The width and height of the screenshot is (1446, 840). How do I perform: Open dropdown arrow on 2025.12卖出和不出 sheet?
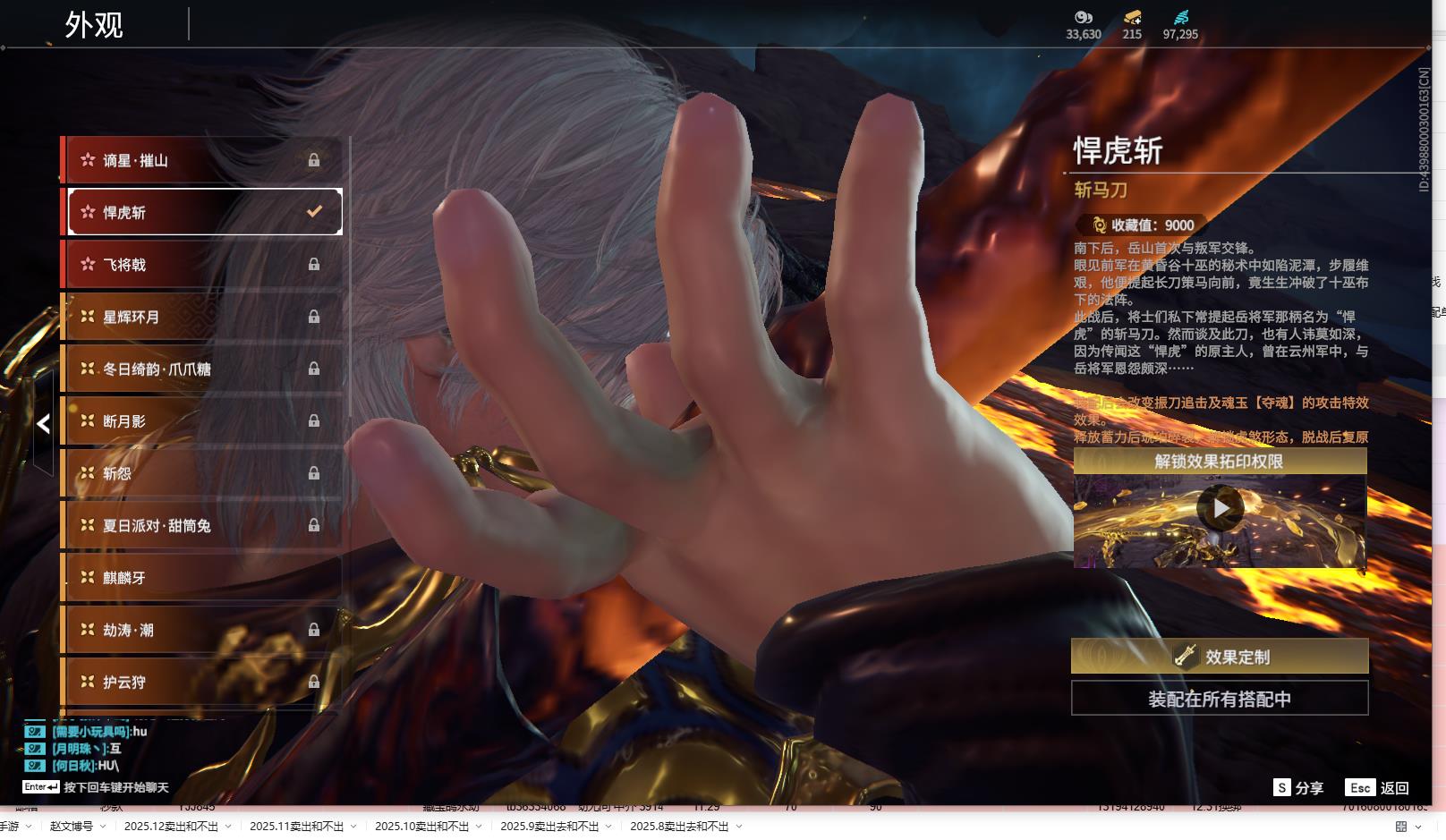[228, 827]
